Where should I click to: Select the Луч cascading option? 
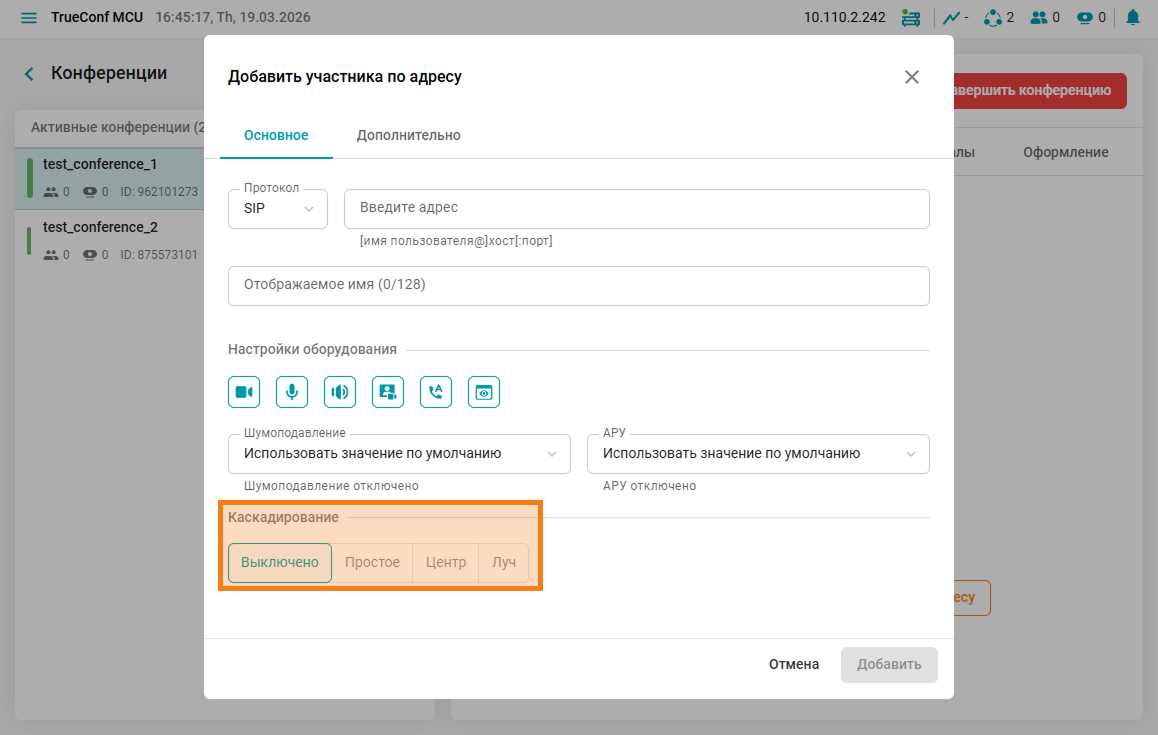pyautogui.click(x=504, y=562)
